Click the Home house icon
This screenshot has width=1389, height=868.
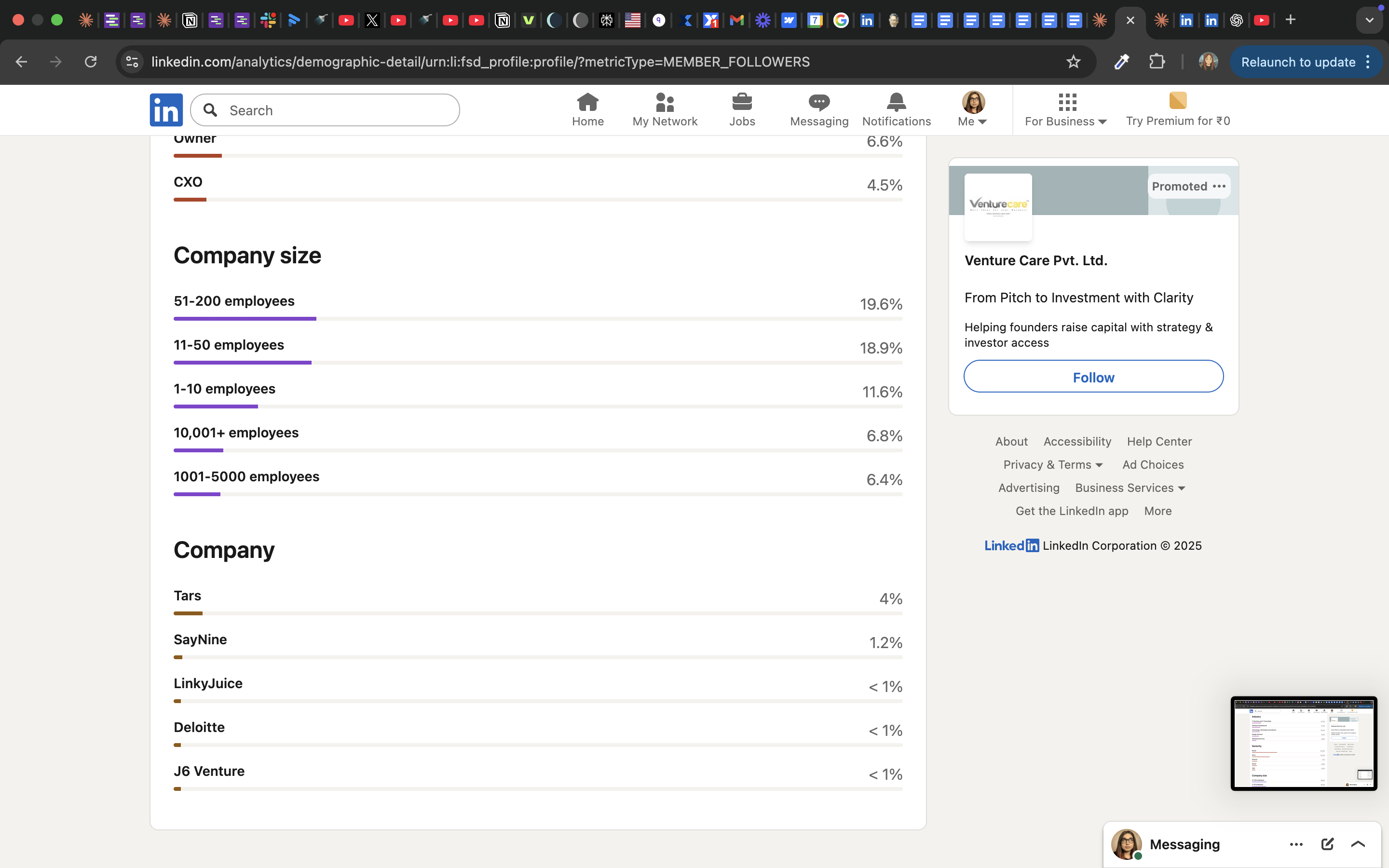click(x=587, y=102)
